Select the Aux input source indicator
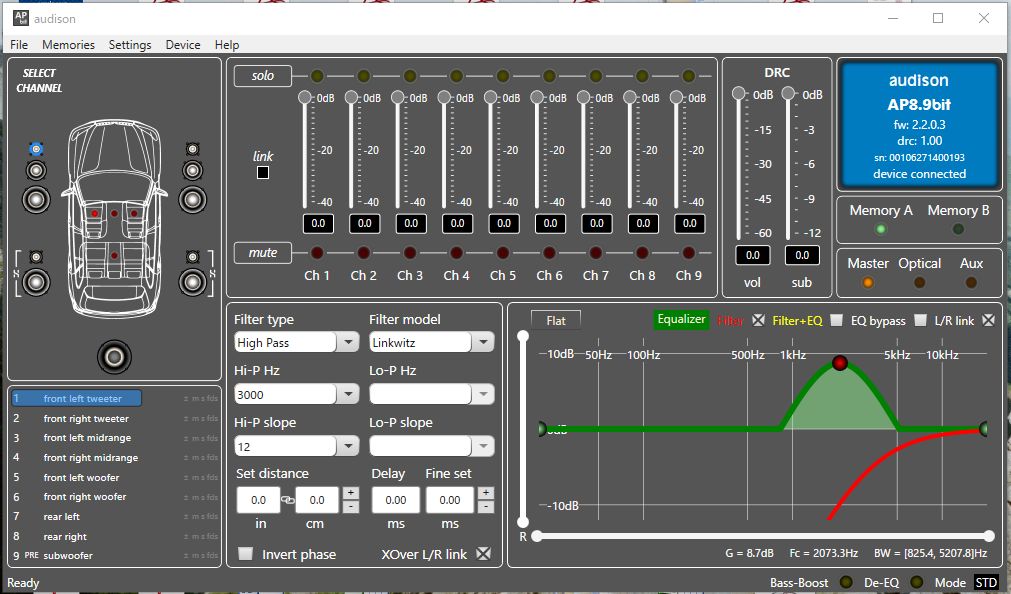1011x594 pixels. tap(970, 282)
